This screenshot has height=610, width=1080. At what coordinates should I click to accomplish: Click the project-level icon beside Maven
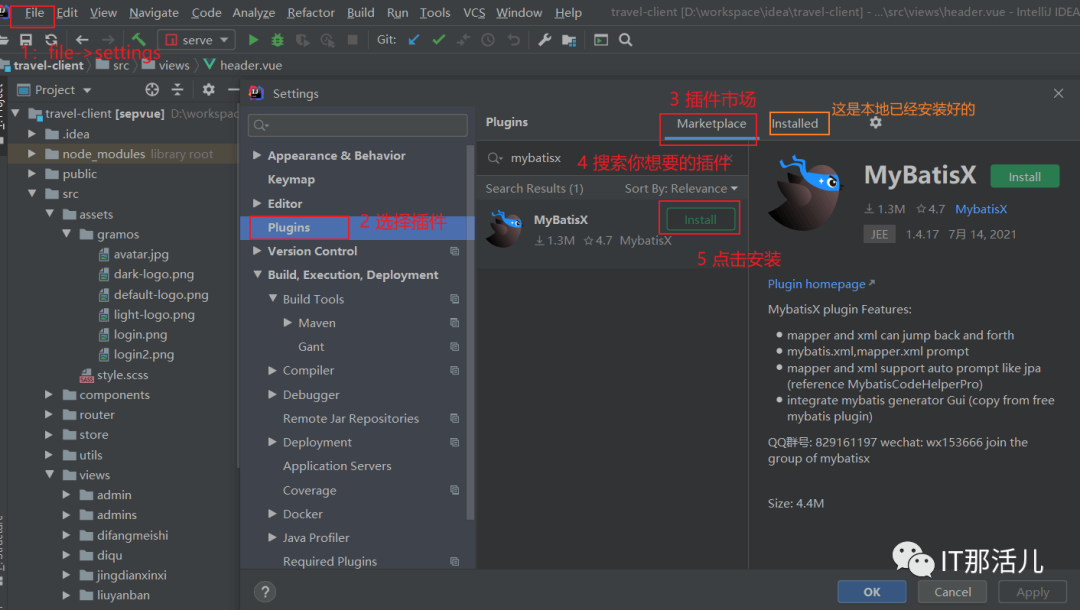point(455,323)
